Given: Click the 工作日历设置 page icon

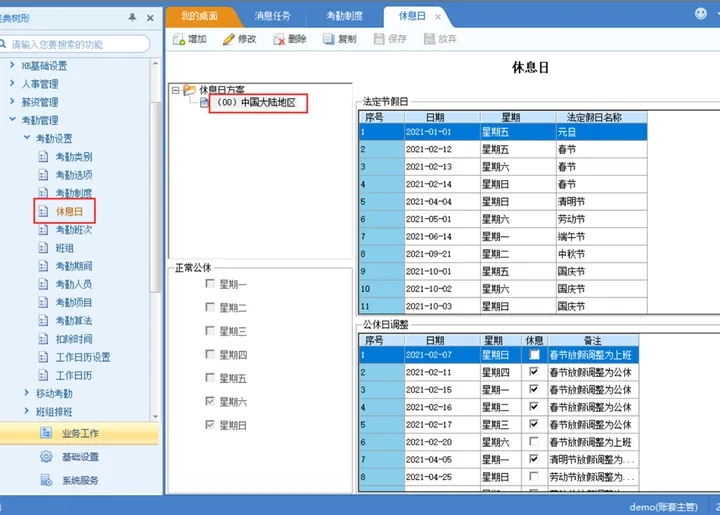Looking at the screenshot, I should 43,357.
